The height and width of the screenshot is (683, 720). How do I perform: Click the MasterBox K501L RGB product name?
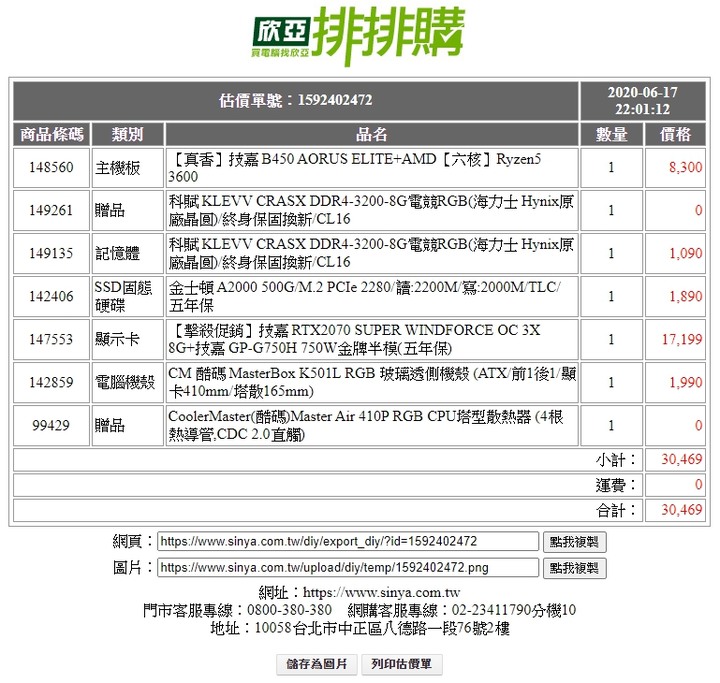(x=372, y=383)
